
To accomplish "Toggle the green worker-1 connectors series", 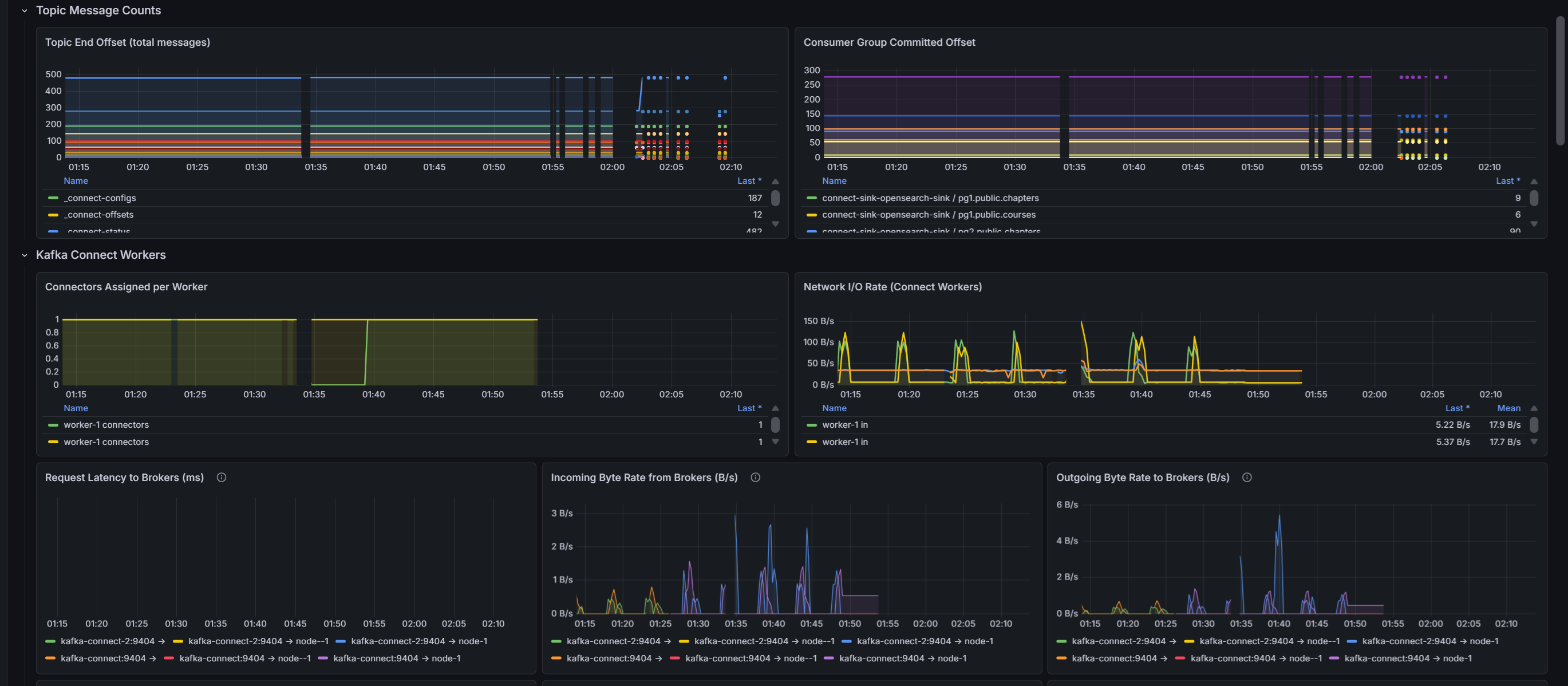I will click(106, 425).
